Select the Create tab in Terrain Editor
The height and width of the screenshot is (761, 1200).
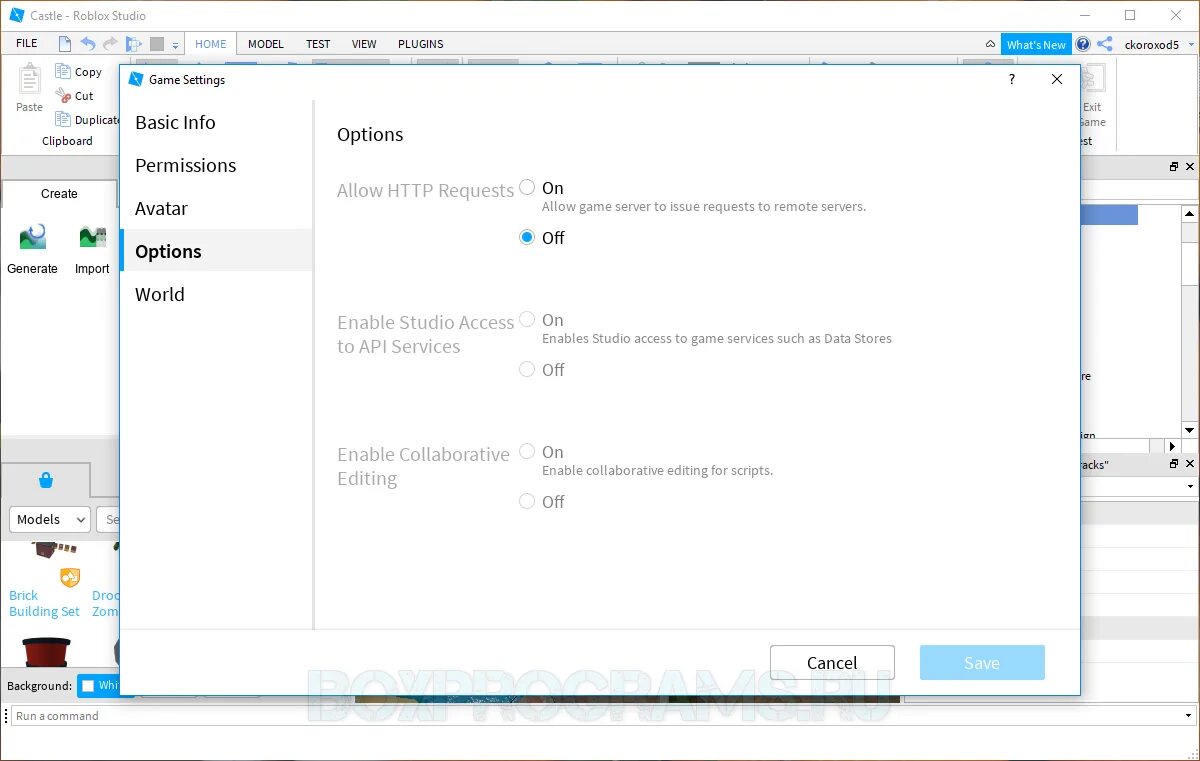(x=59, y=193)
